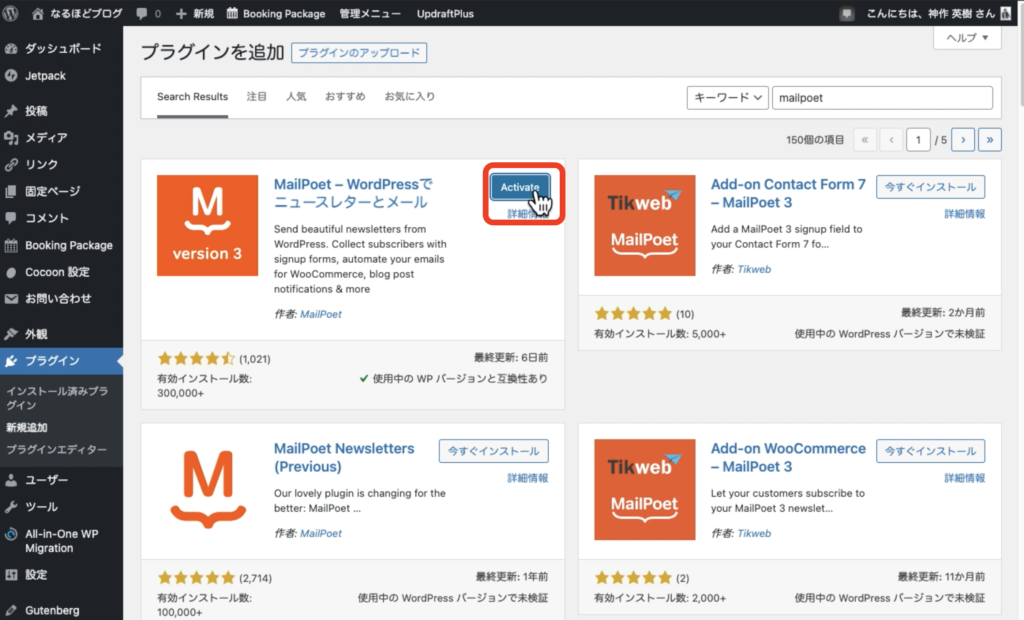
Task: Click the settings icon next to 設定
Action: click(11, 575)
